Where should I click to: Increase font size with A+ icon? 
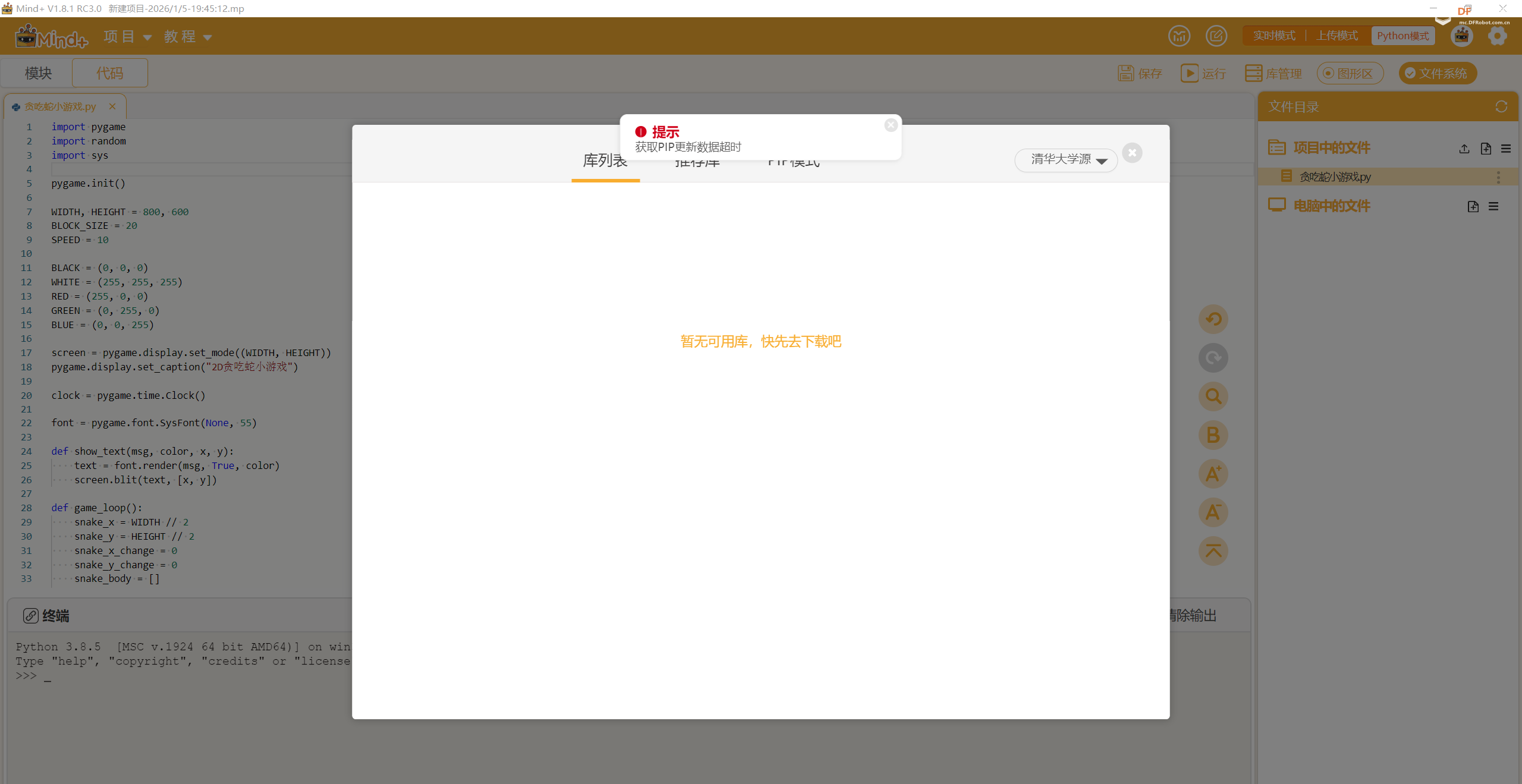point(1213,474)
